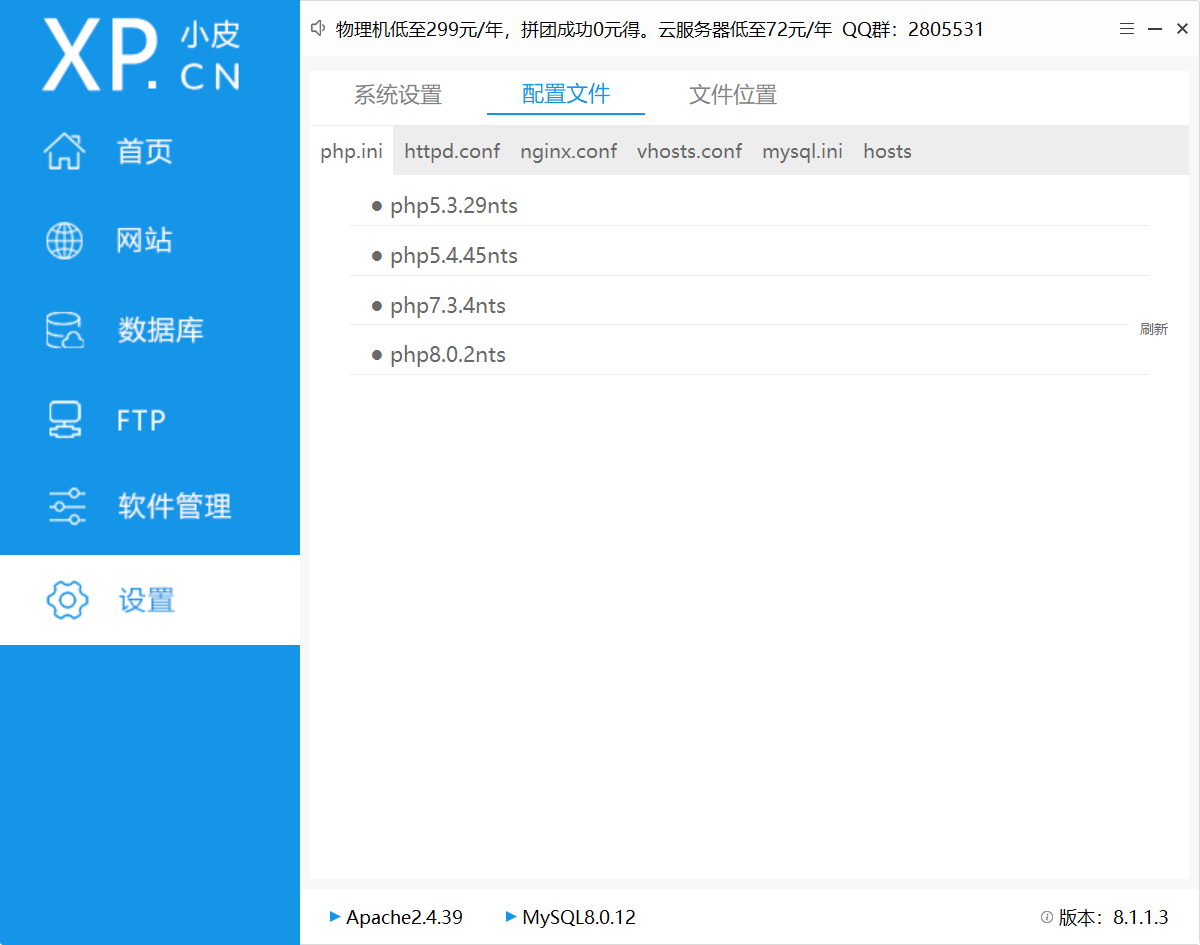Click the XP.CN logo
This screenshot has width=1200, height=945.
click(x=141, y=54)
